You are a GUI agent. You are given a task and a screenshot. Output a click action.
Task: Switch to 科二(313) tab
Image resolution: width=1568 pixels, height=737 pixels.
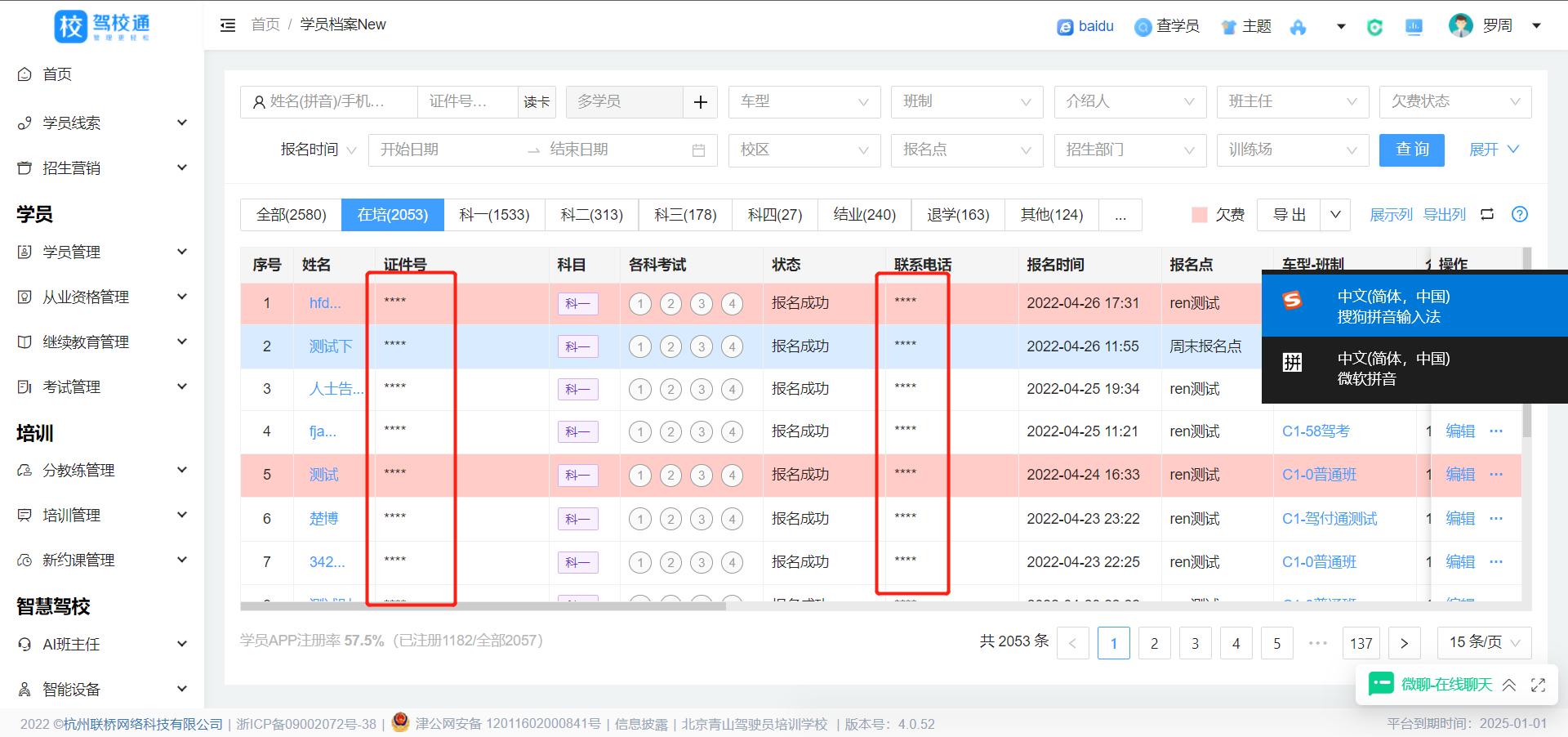point(592,215)
